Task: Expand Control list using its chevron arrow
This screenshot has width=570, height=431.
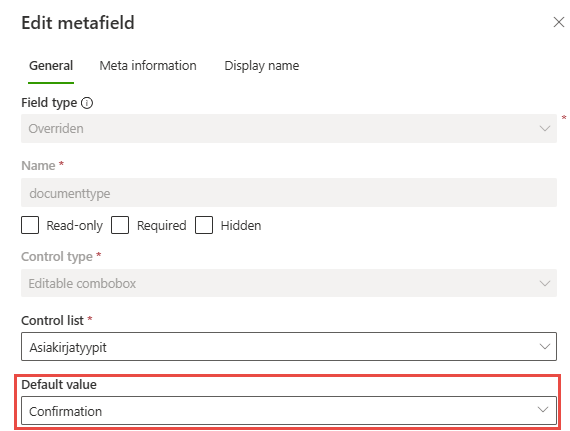Action: click(x=545, y=347)
